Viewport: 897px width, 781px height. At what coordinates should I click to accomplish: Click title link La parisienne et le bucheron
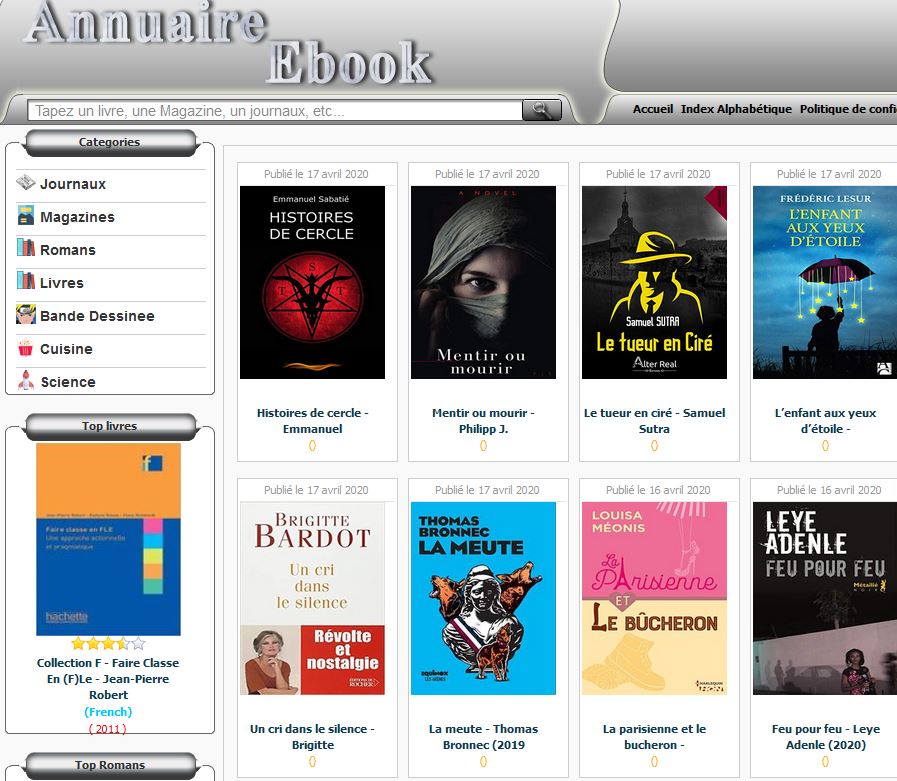(654, 736)
